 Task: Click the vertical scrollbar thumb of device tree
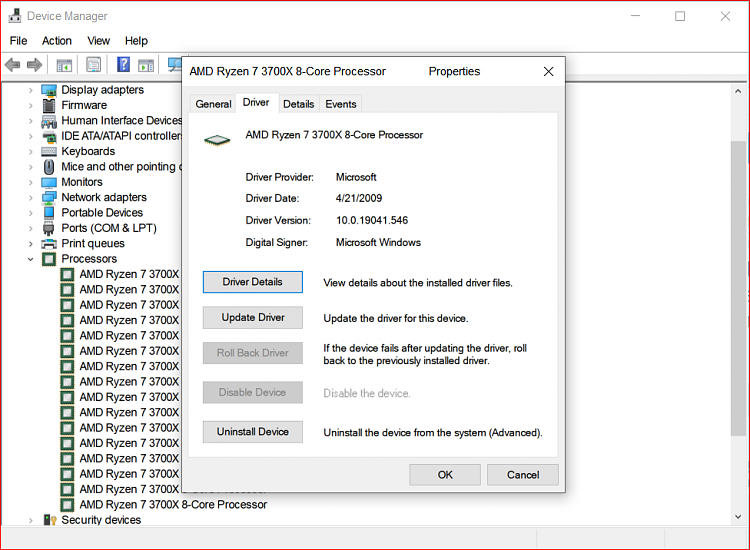point(738,288)
